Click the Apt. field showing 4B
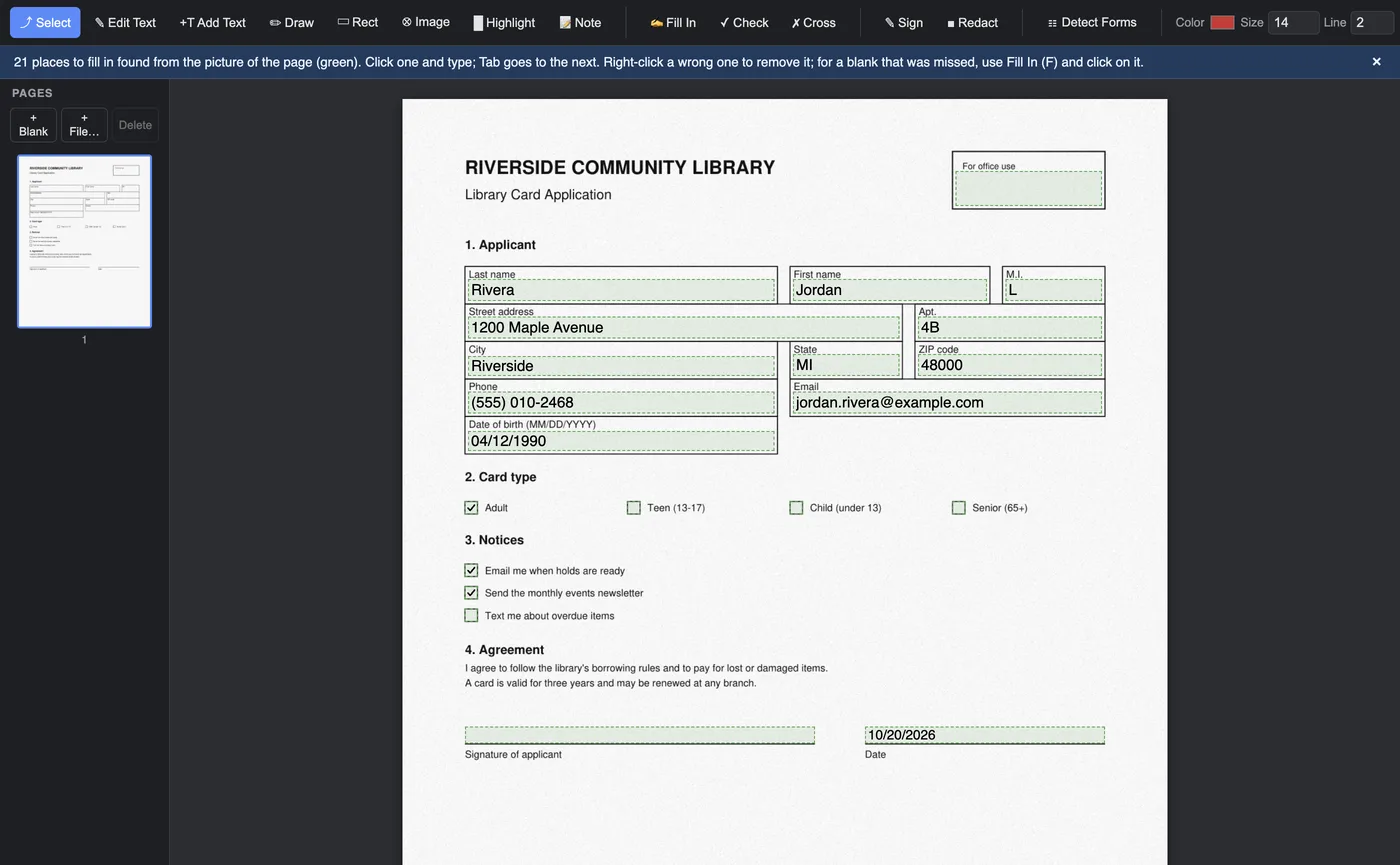This screenshot has height=865, width=1400. 1010,328
